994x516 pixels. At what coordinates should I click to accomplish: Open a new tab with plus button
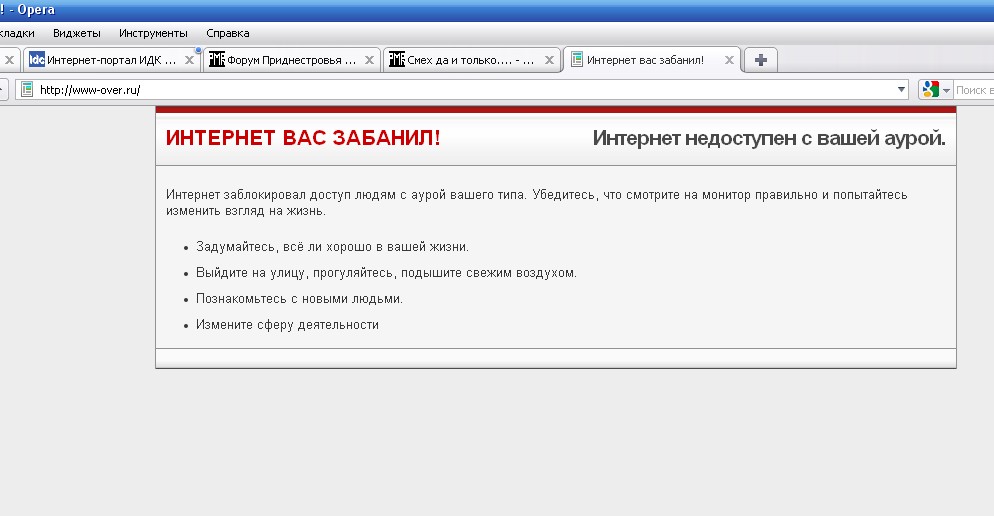click(761, 60)
